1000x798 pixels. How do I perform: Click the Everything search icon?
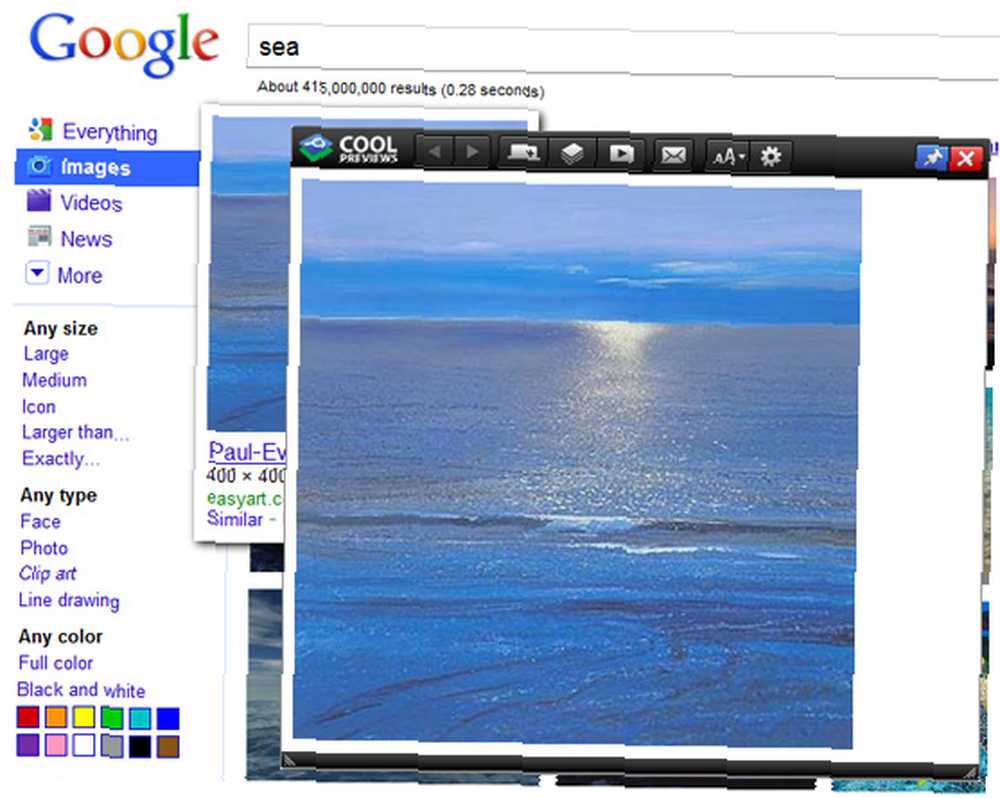pyautogui.click(x=40, y=129)
